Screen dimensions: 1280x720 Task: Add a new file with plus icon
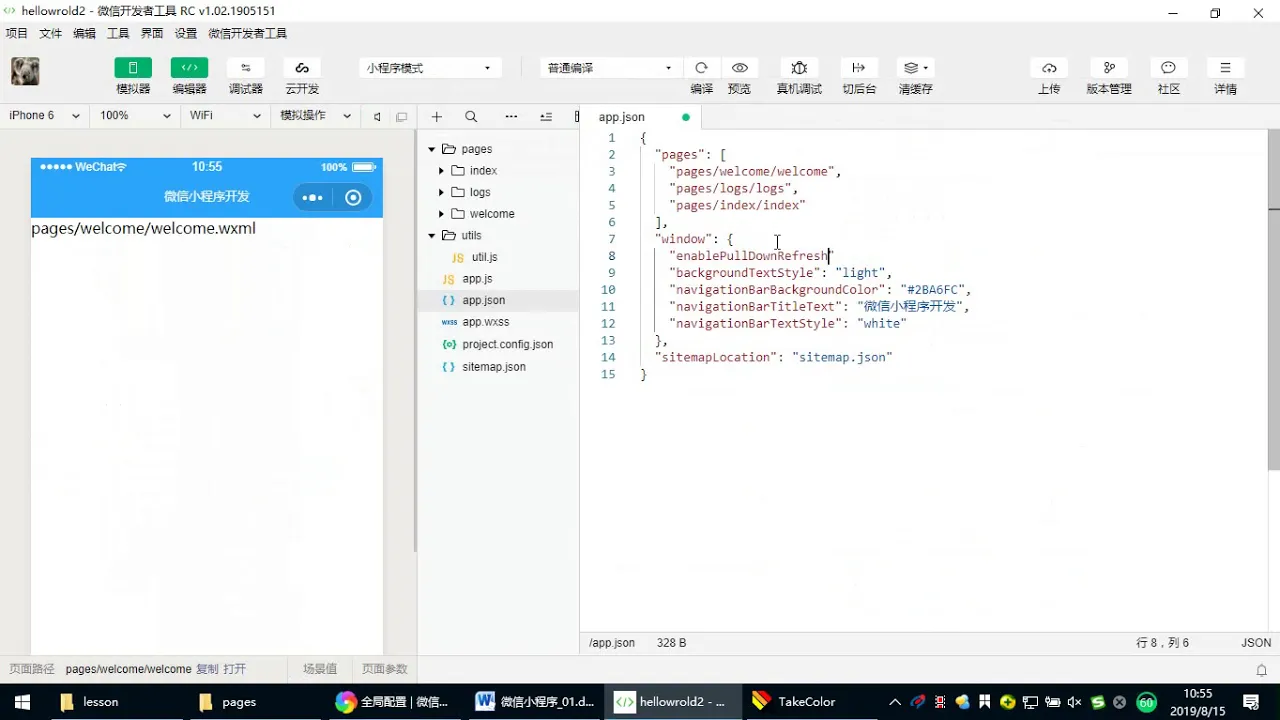[437, 117]
